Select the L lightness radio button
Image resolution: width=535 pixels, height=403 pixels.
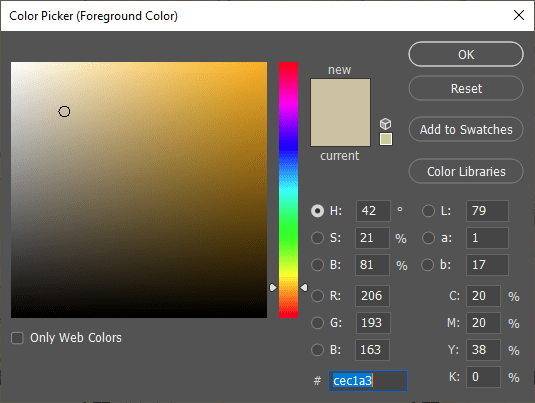pyautogui.click(x=428, y=211)
